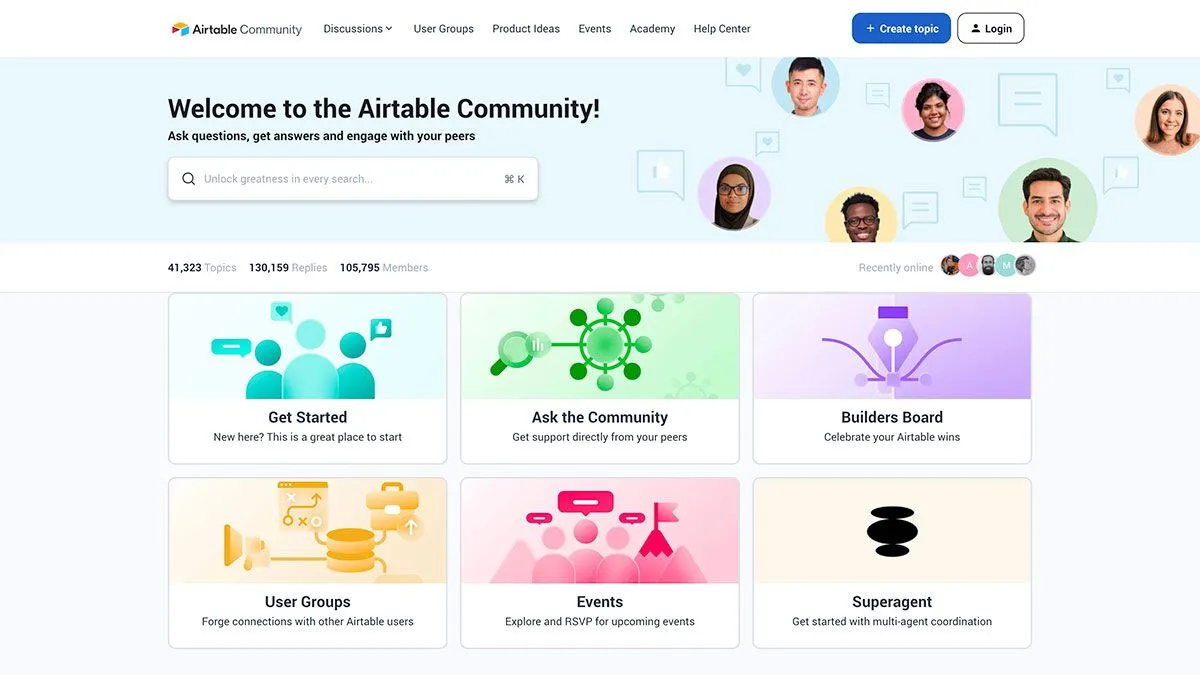This screenshot has height=675, width=1200.
Task: Click the pink 'A' recently online avatar
Action: click(x=969, y=265)
